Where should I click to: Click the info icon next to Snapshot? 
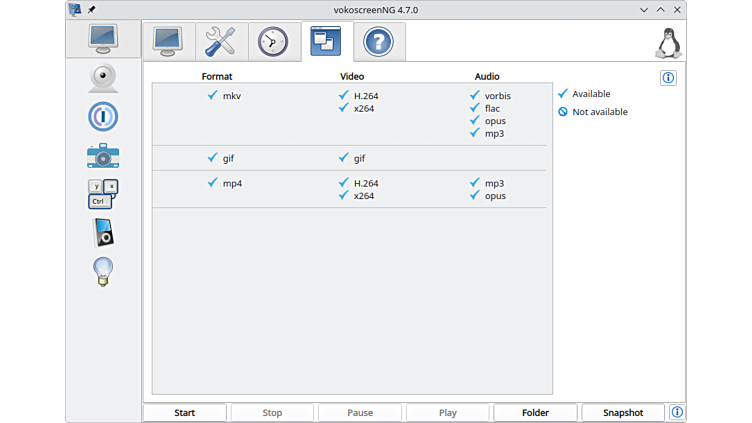pyautogui.click(x=677, y=412)
